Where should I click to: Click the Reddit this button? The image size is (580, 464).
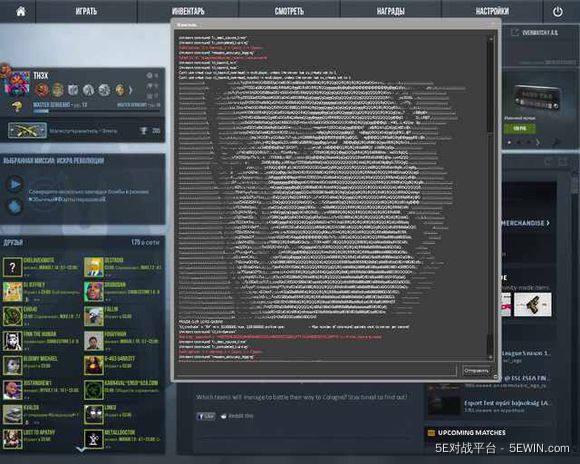(x=237, y=416)
